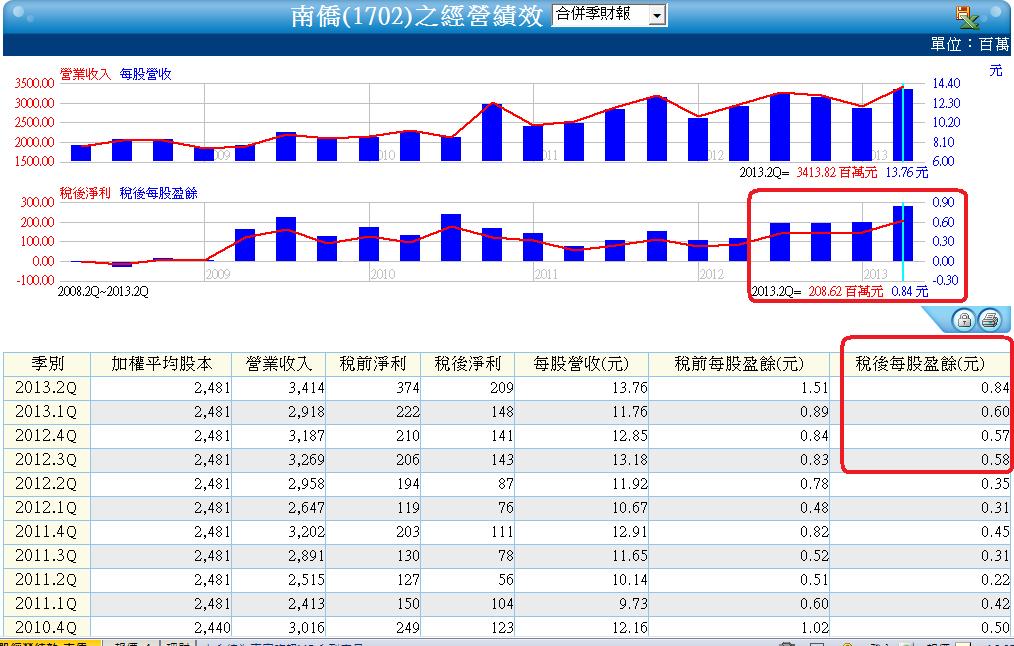
Task: Select the 2012.2Q row label
Action: 46,484
